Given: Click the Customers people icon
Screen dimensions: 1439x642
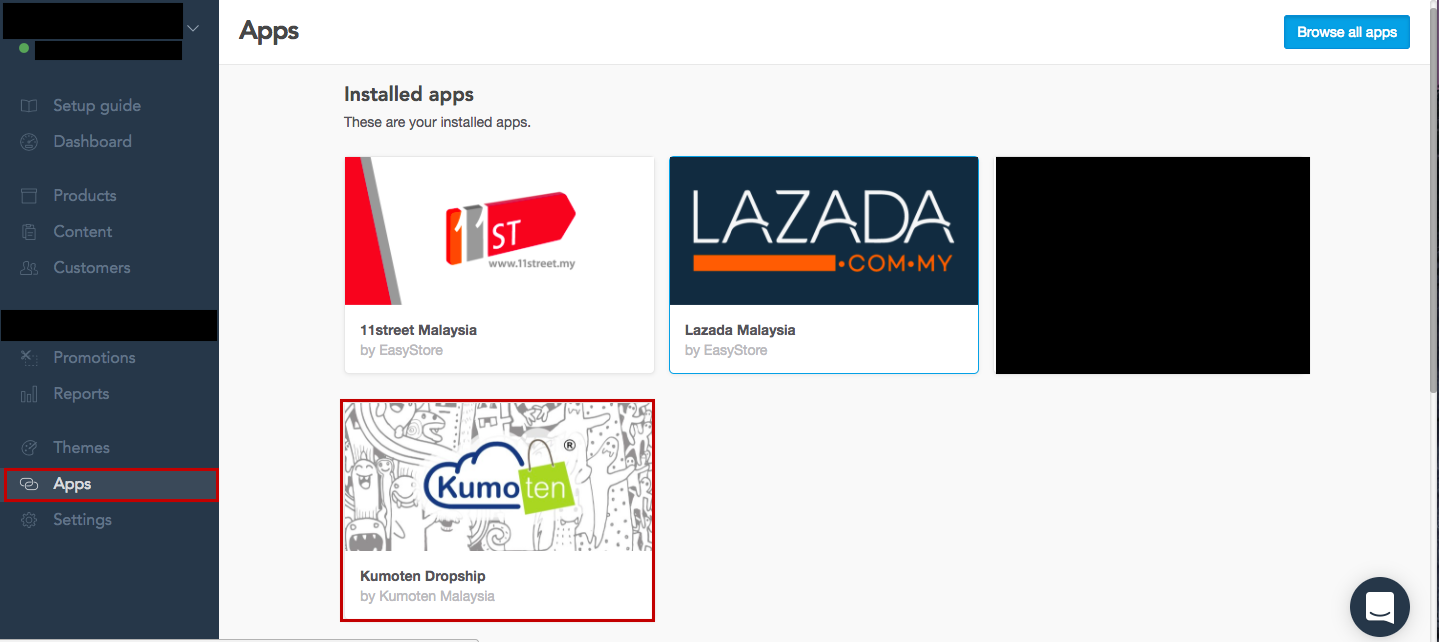Looking at the screenshot, I should point(29,268).
